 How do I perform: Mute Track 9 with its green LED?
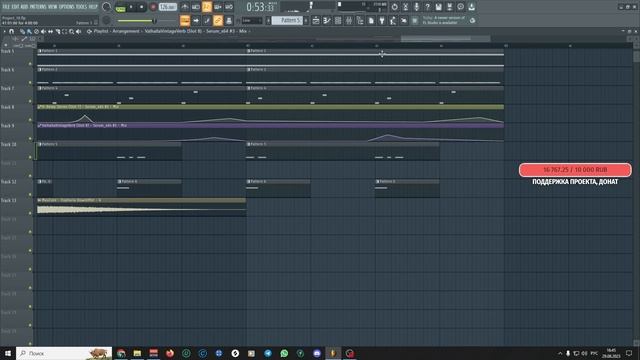coord(30,139)
